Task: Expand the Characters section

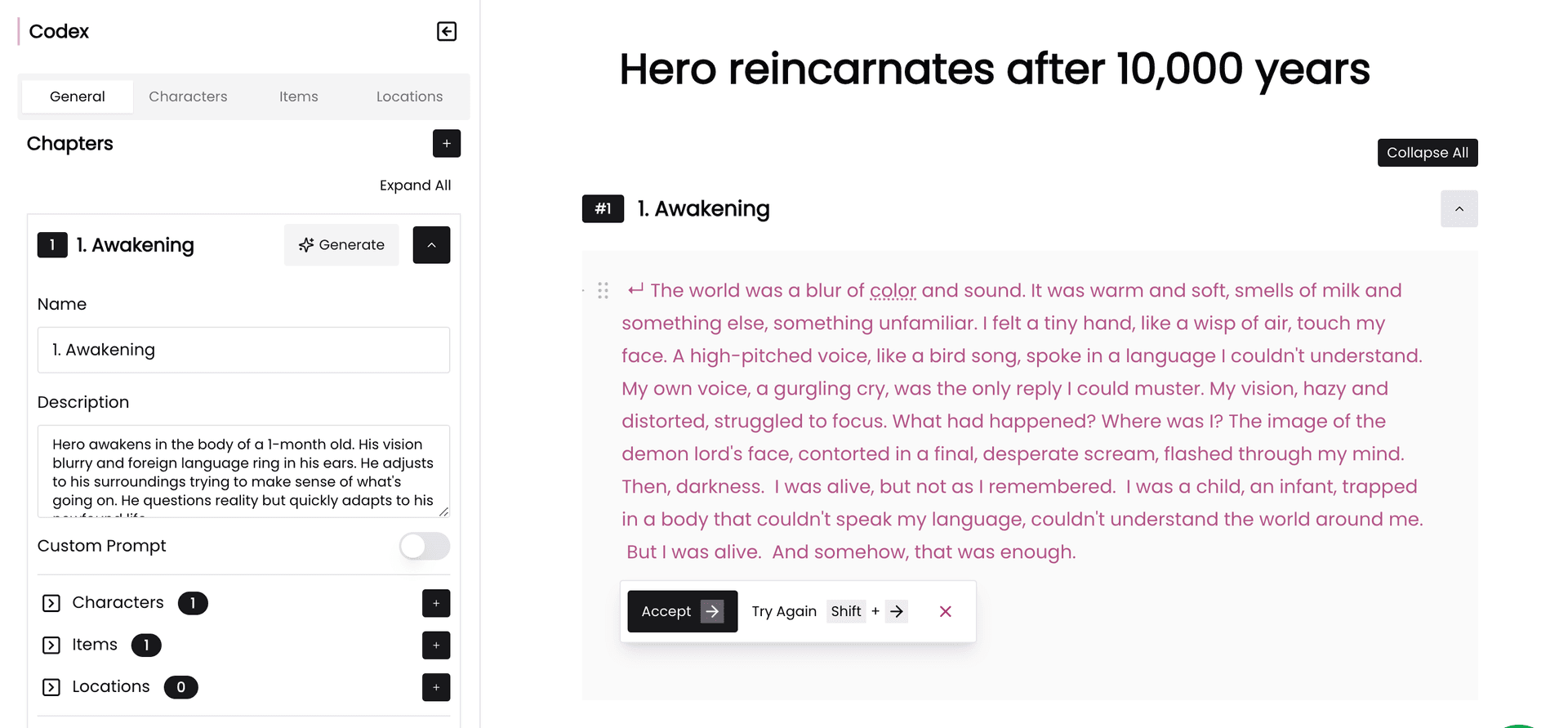Action: point(51,603)
